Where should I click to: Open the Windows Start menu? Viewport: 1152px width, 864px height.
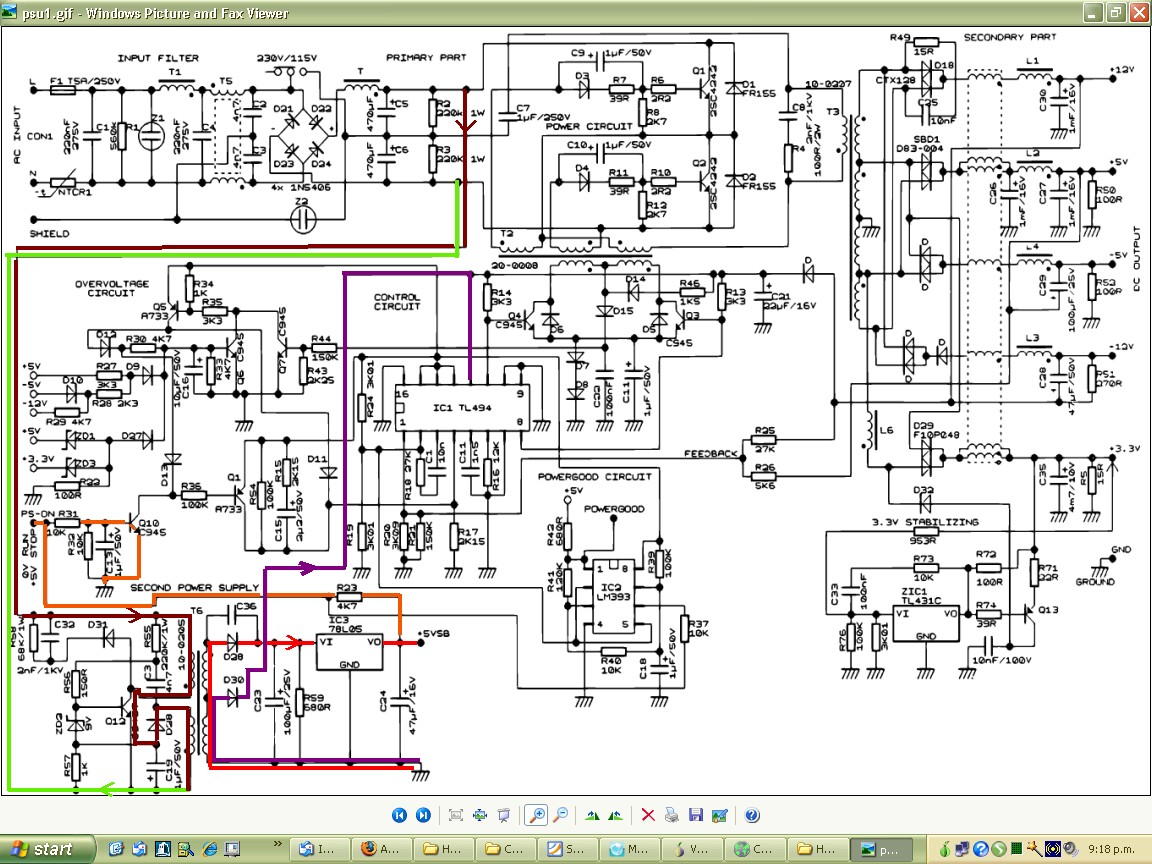tap(42, 849)
